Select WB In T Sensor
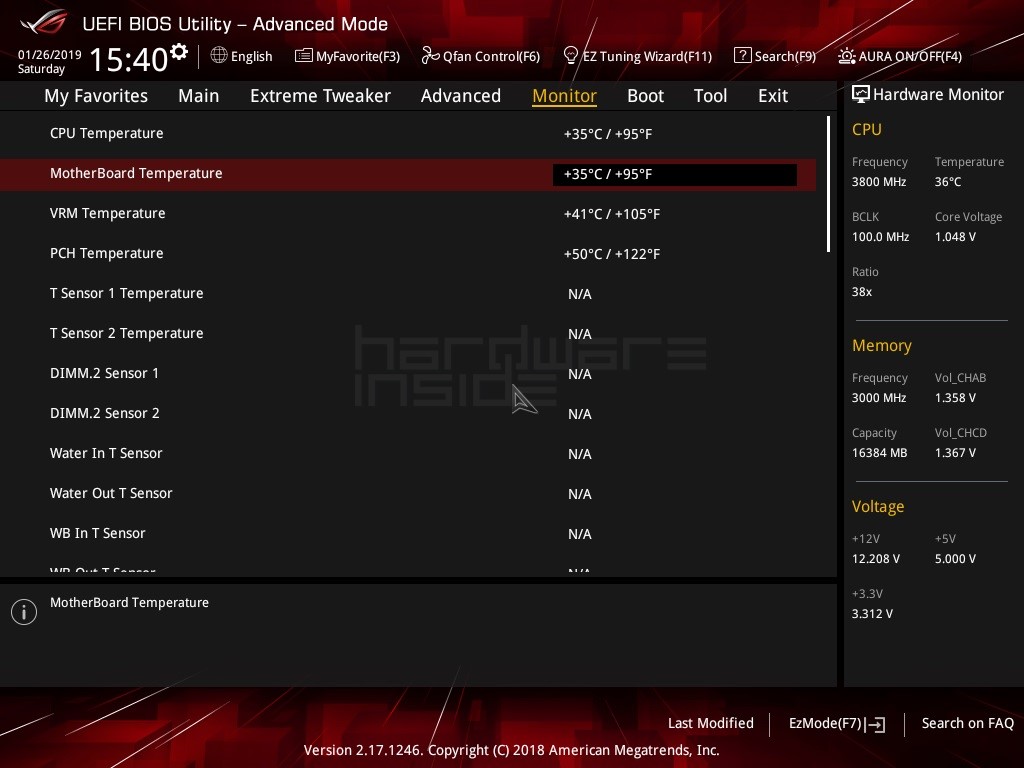 pyautogui.click(x=408, y=534)
